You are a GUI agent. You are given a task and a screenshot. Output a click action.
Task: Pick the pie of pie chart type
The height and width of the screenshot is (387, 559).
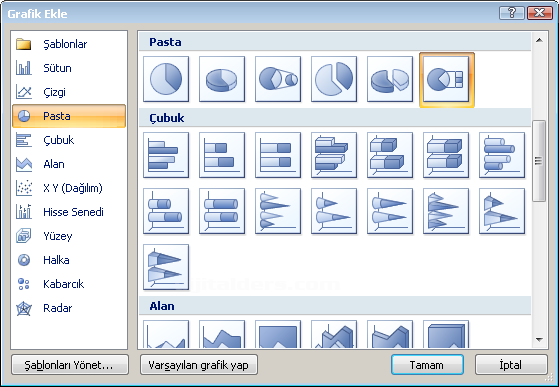[278, 79]
